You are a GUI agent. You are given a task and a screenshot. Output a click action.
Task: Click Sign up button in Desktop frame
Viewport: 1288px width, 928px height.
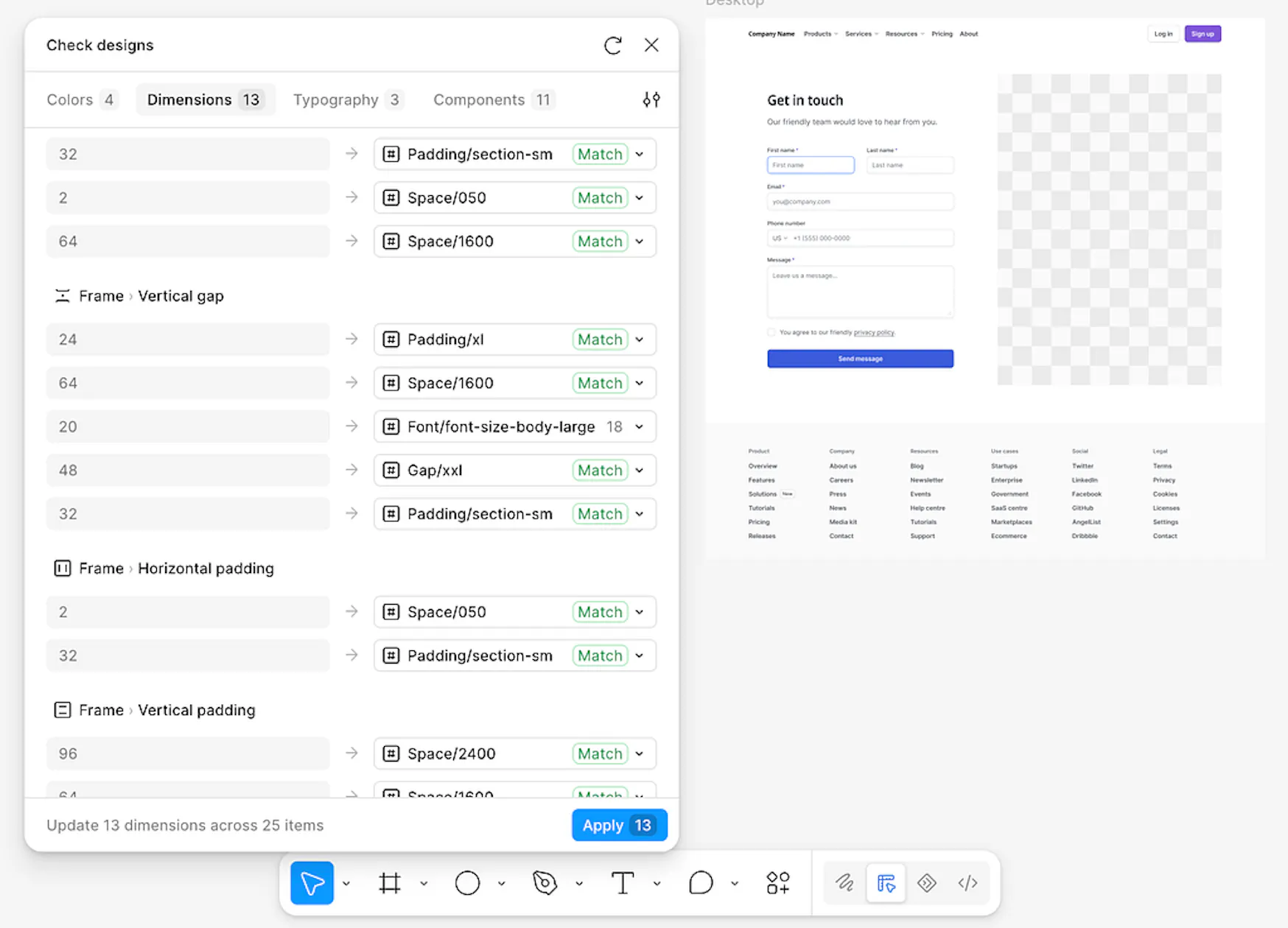(x=1203, y=34)
